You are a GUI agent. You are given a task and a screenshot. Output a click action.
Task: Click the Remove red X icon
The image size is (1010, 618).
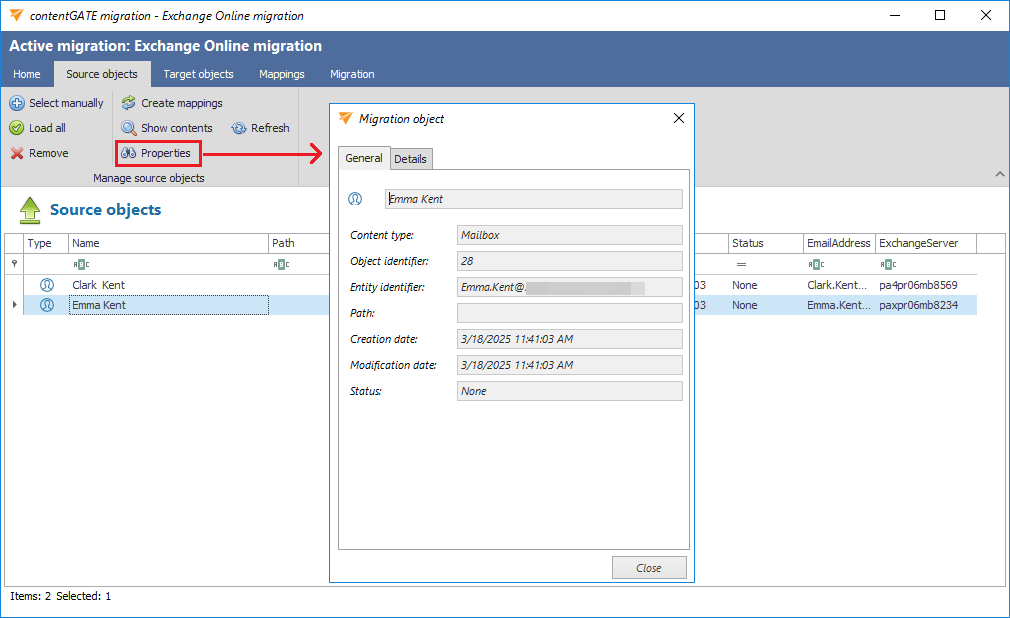click(17, 153)
